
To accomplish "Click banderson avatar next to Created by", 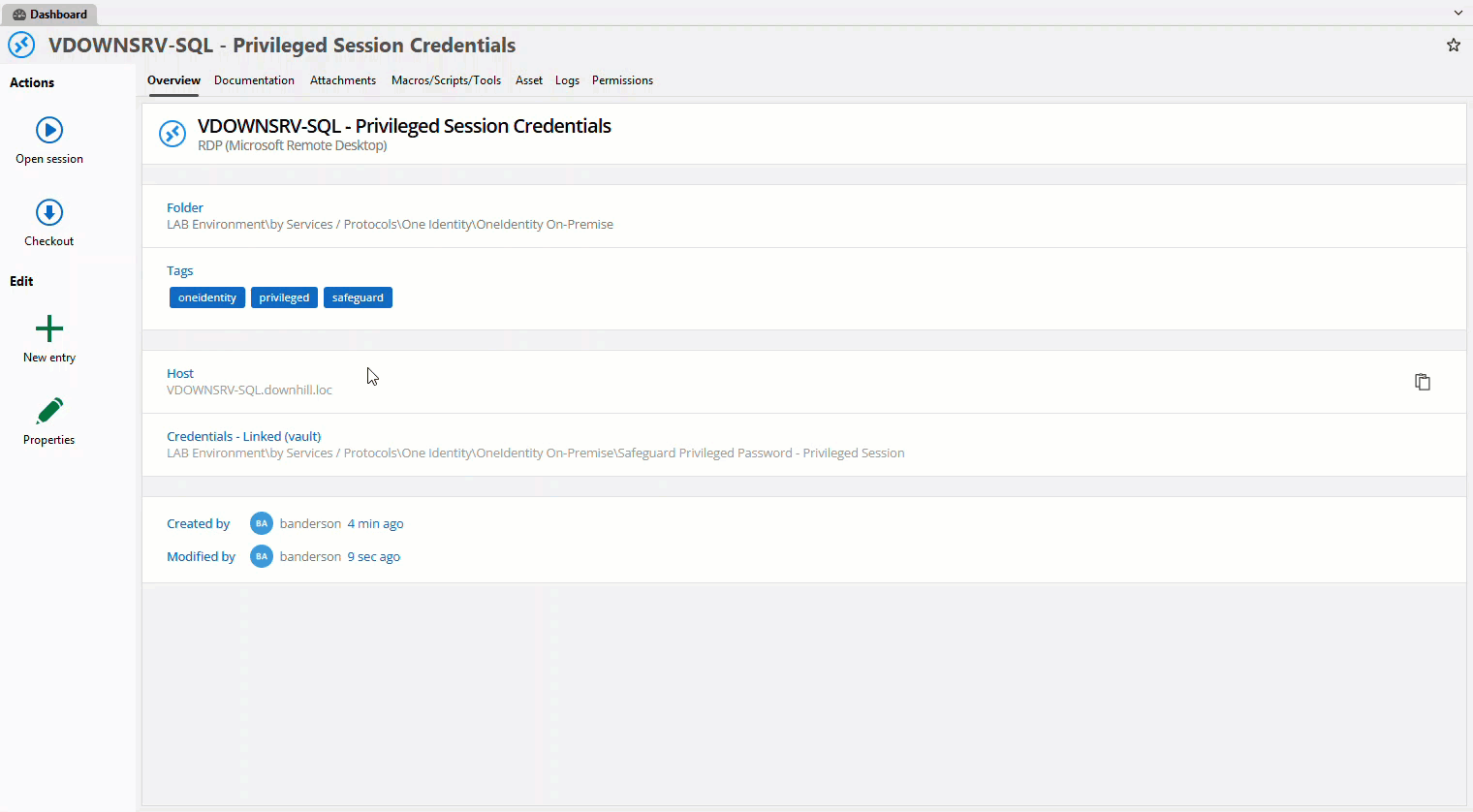I will coord(262,523).
